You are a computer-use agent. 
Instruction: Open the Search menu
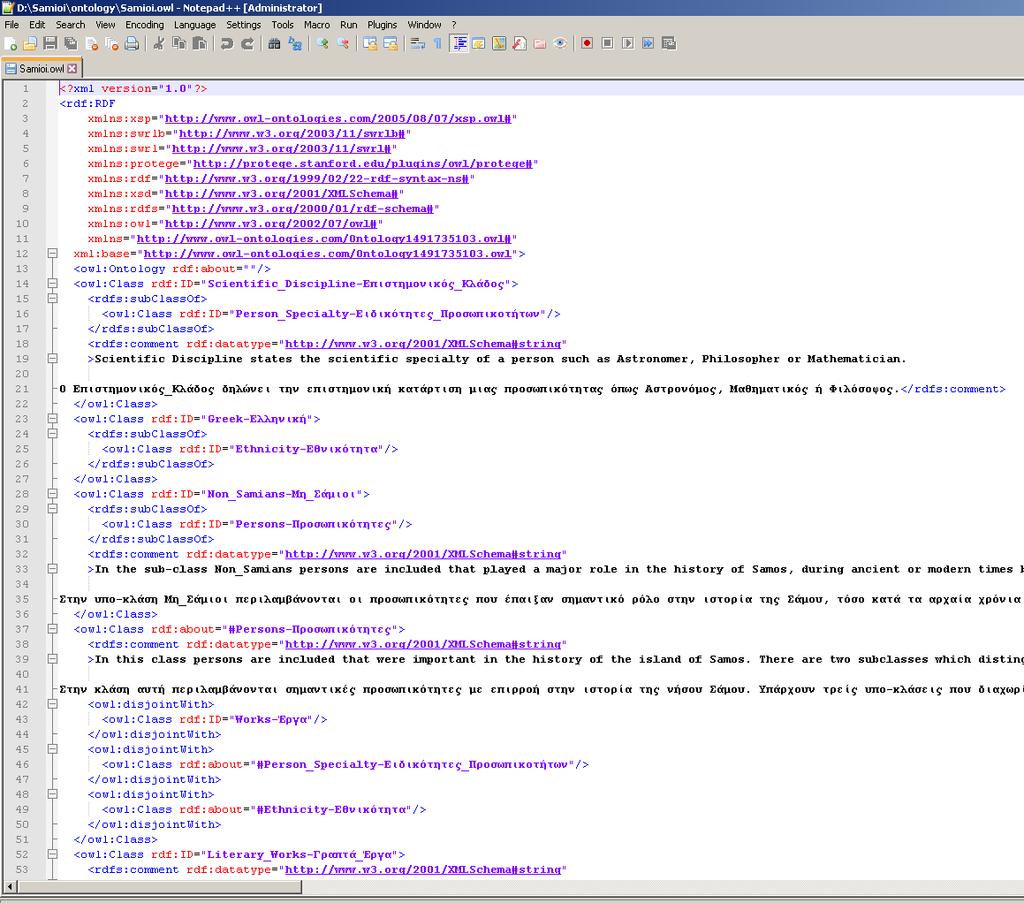click(71, 25)
